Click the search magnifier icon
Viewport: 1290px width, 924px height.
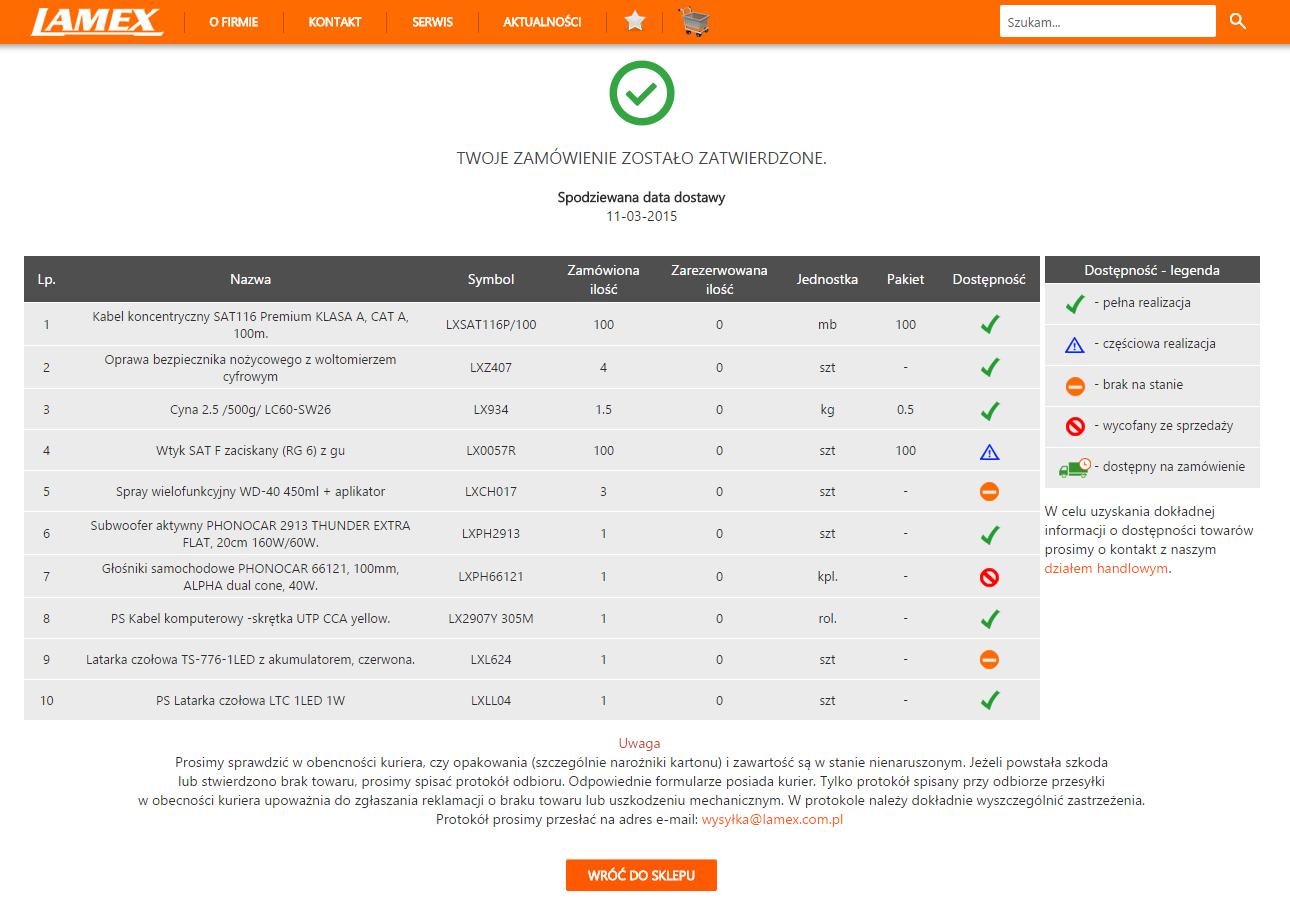coord(1238,21)
